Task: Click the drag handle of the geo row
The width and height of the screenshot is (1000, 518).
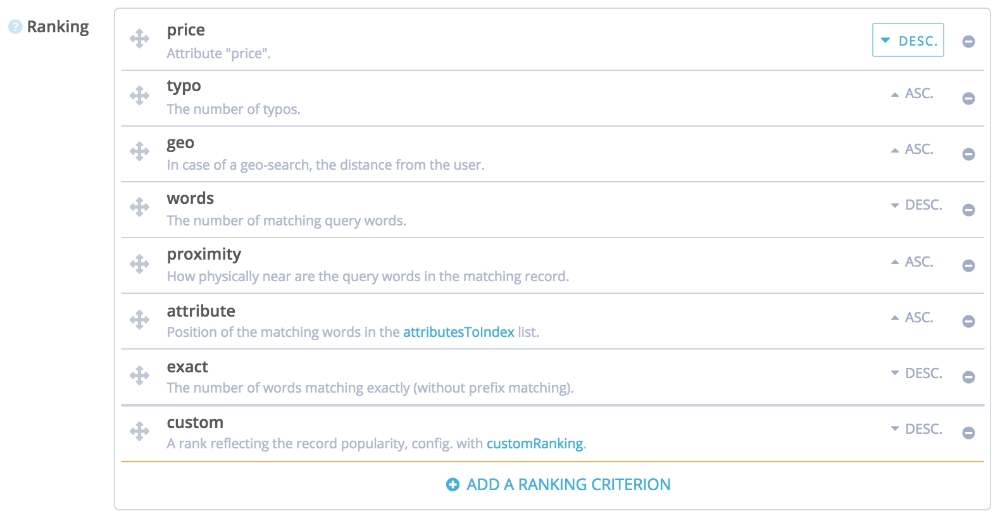Action: [140, 152]
